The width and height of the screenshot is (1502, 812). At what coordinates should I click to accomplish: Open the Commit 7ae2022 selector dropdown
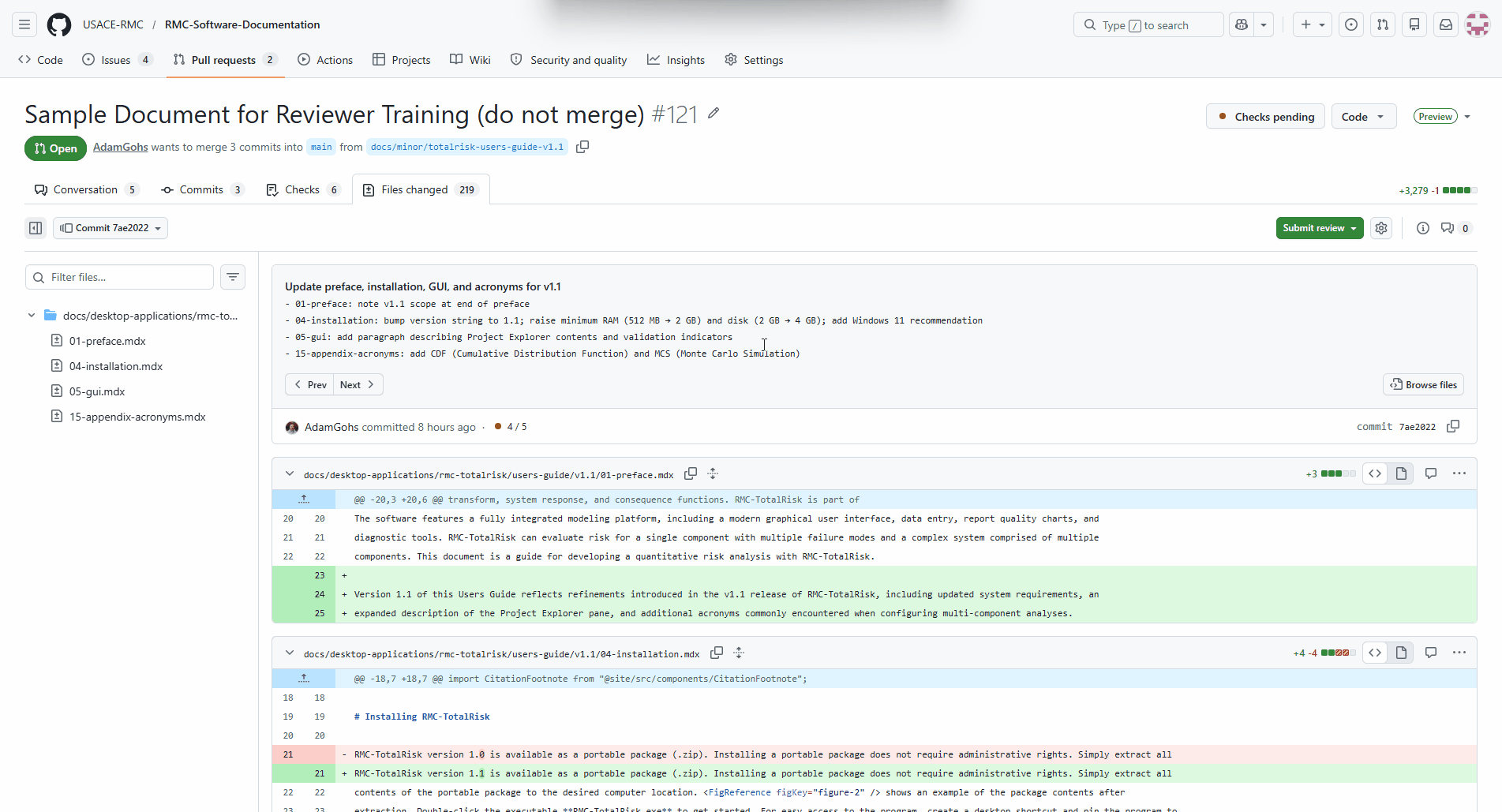click(x=110, y=228)
